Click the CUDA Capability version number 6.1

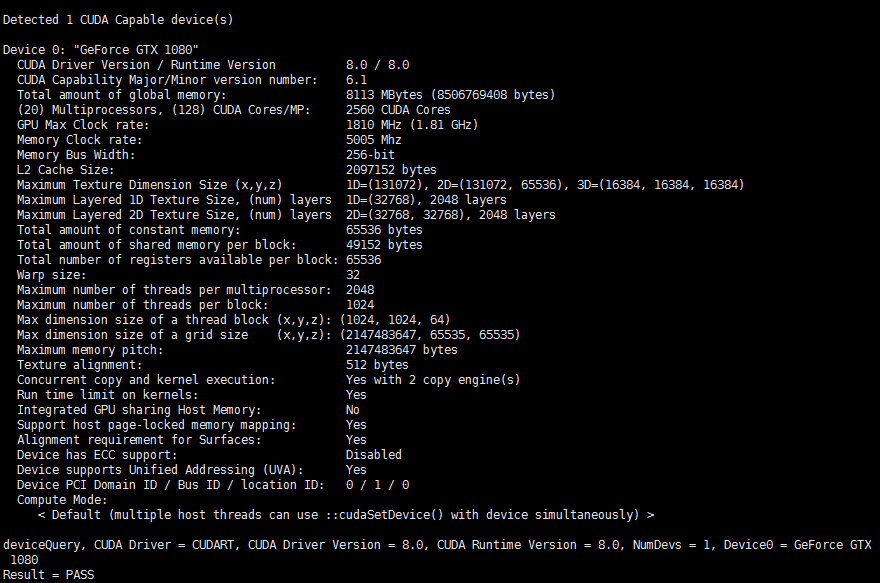coord(356,80)
